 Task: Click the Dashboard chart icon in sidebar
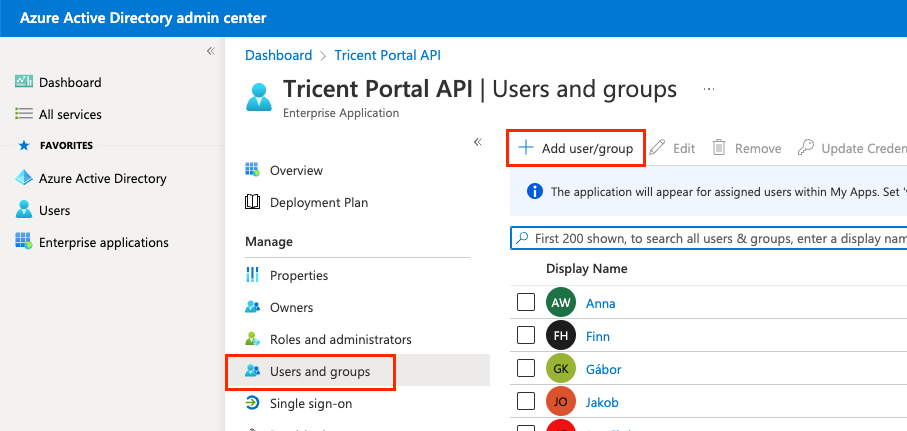click(24, 82)
